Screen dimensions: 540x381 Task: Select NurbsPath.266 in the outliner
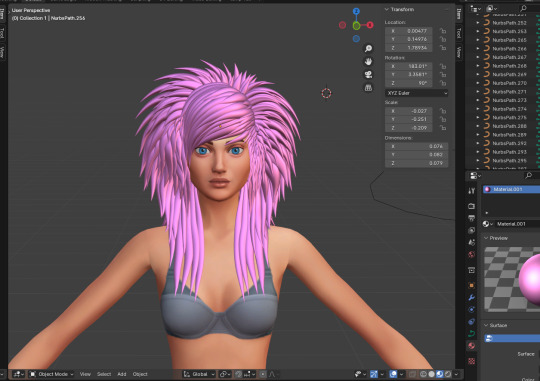[509, 49]
